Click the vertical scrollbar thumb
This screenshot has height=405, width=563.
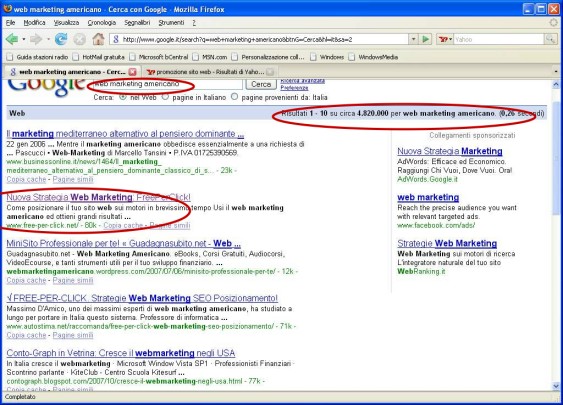[x=556, y=158]
